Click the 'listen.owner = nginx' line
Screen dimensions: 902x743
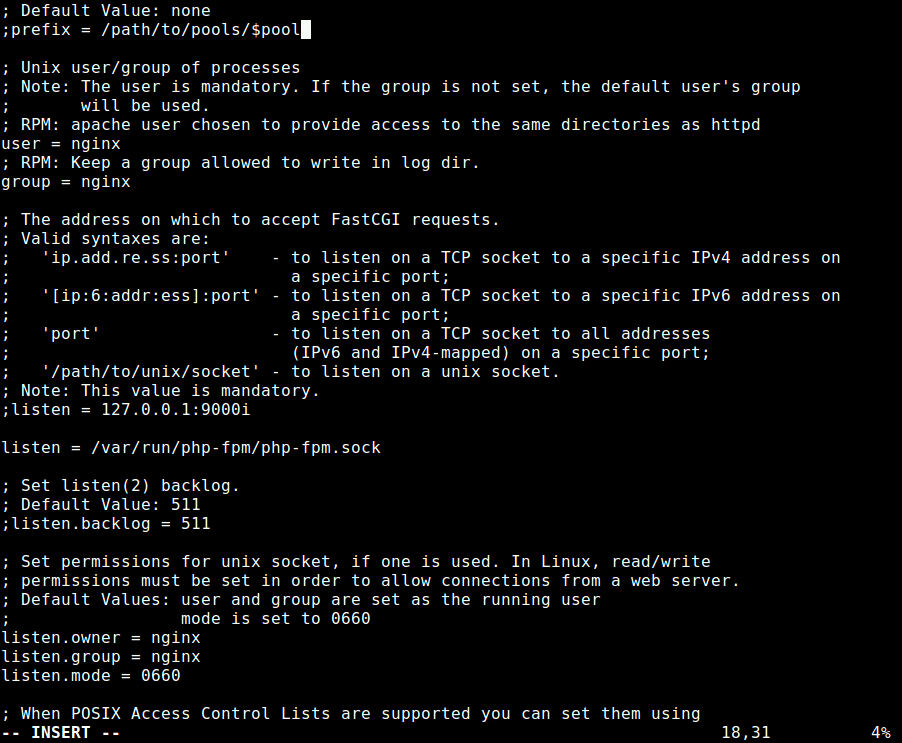click(x=101, y=637)
